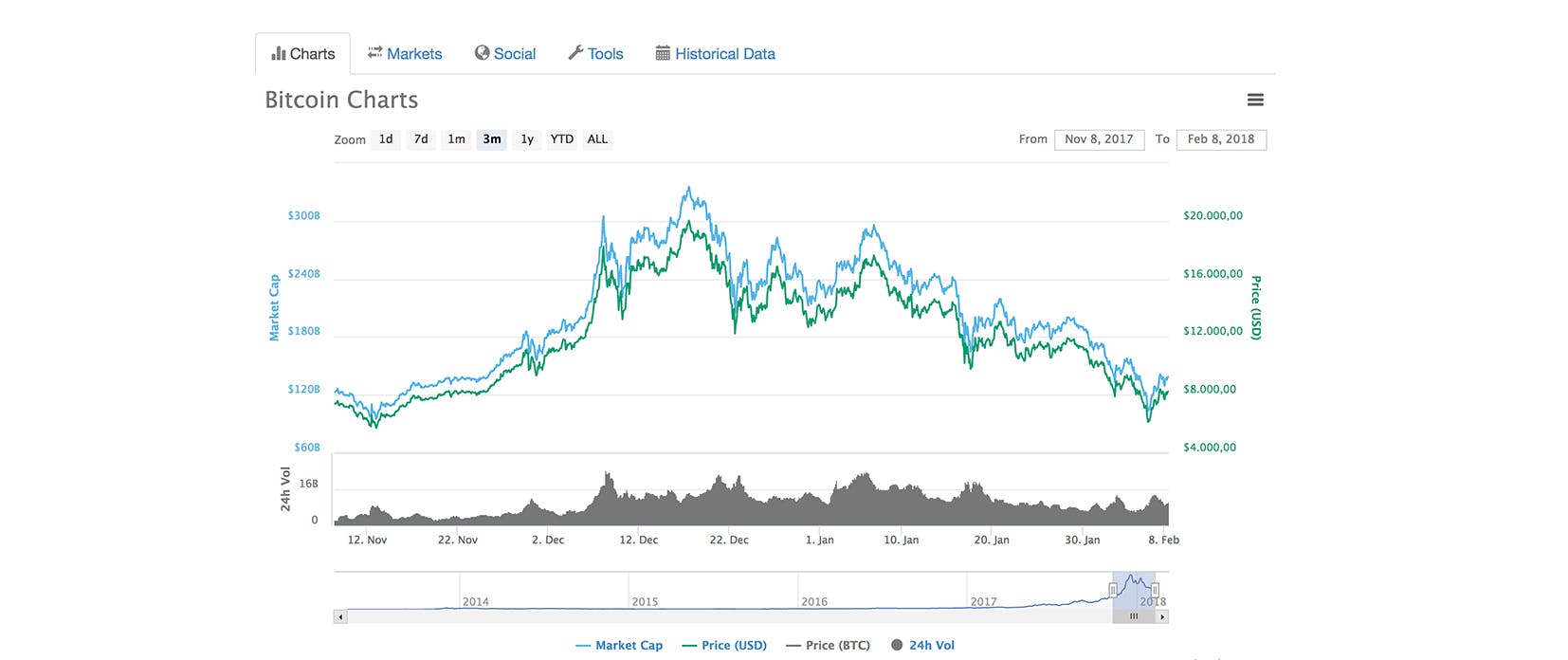Show the Price (BTC) series from the legend
Viewport: 1568px width, 660px height.
click(828, 645)
